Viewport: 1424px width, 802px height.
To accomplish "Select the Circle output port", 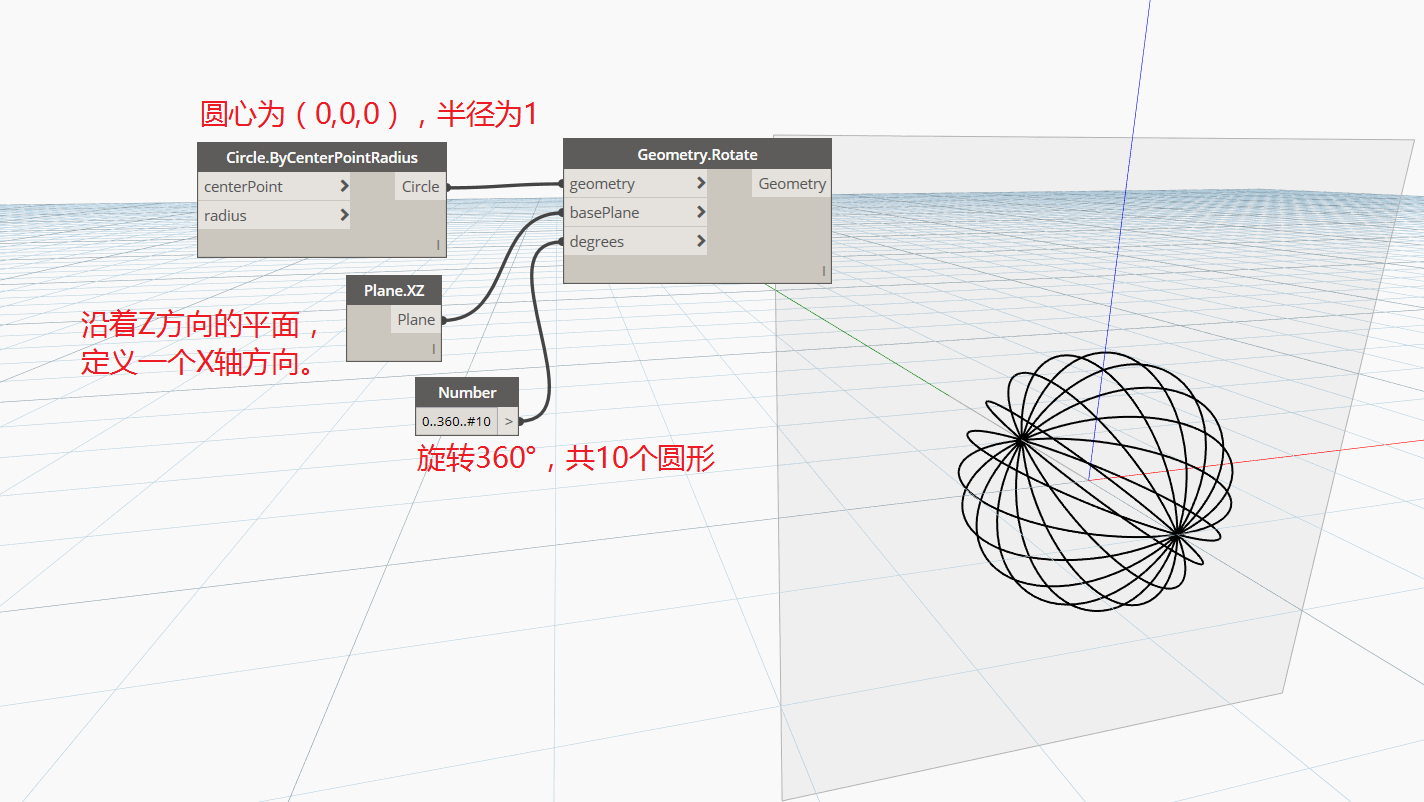I will 420,186.
